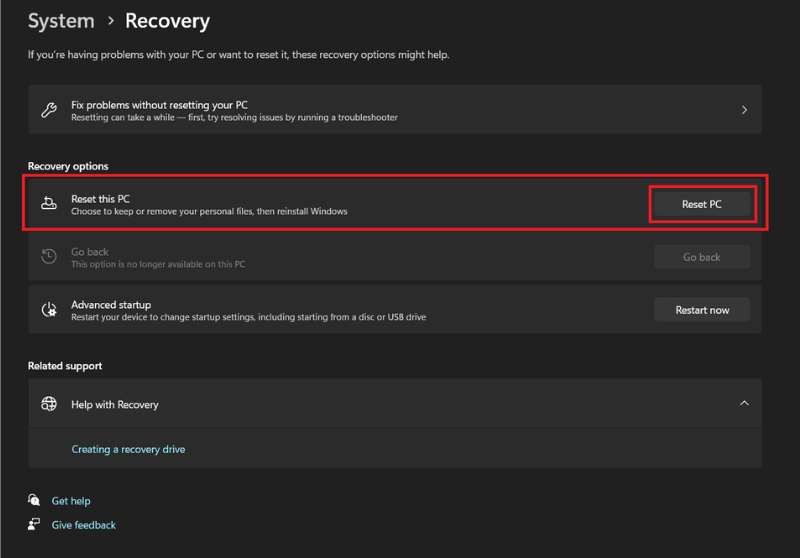Viewport: 800px width, 558px height.
Task: Click the Go back history clock icon
Action: pyautogui.click(x=49, y=257)
